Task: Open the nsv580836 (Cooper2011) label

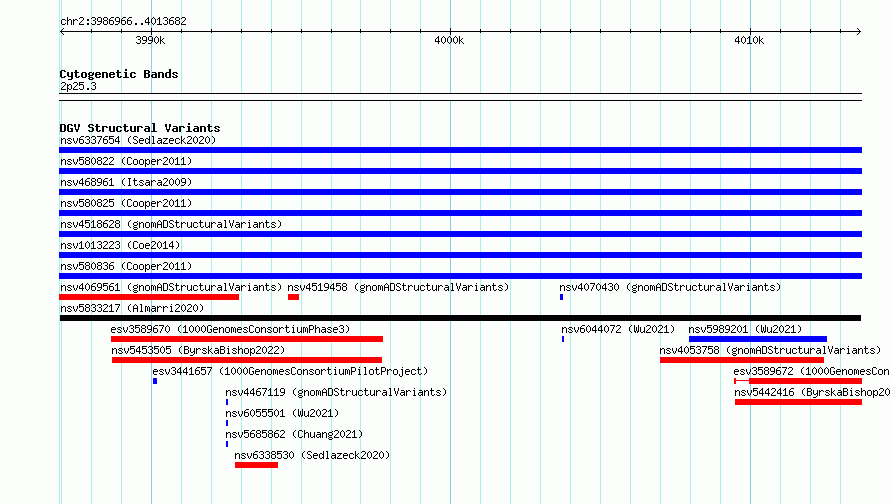Action: (126, 266)
